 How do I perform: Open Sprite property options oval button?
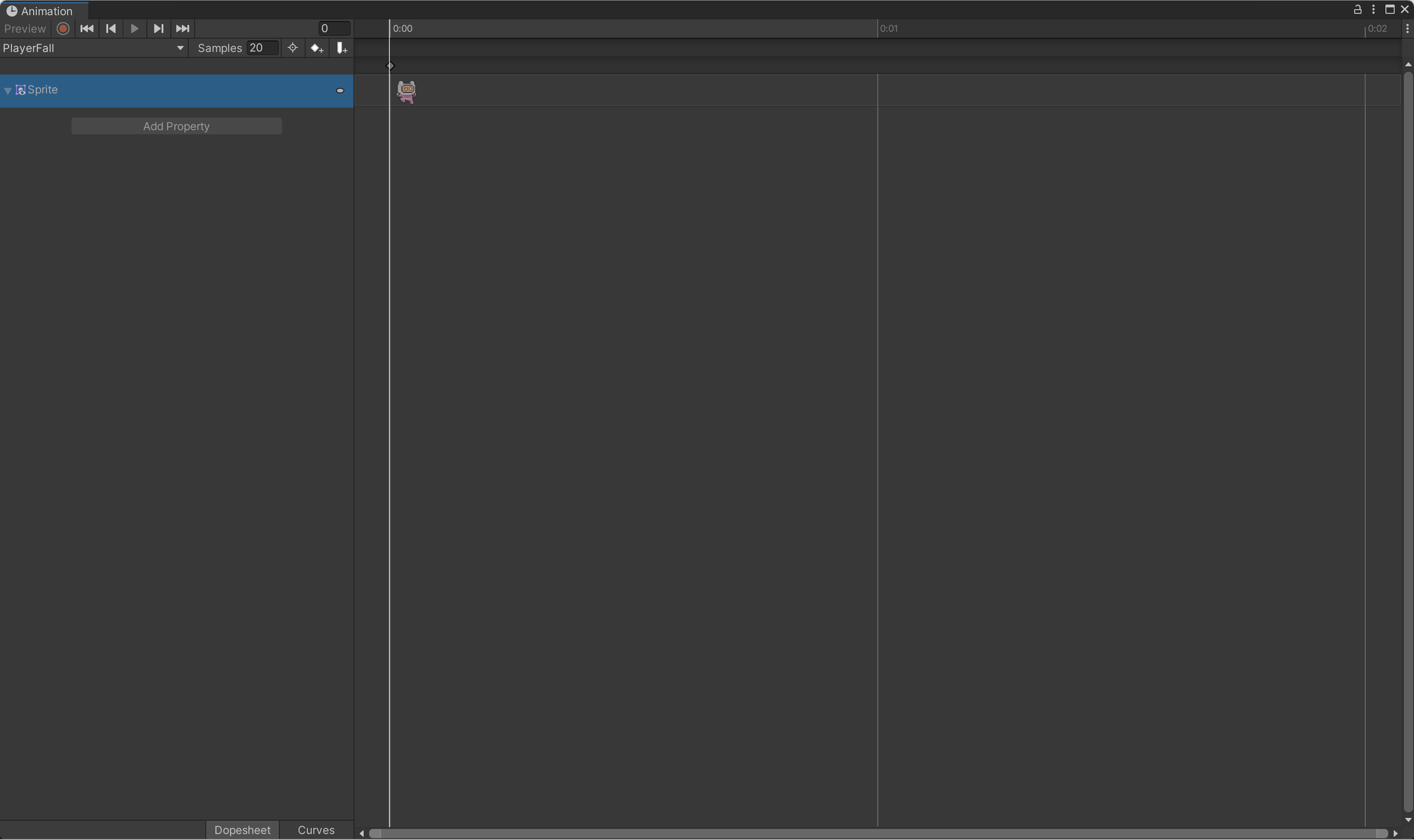click(340, 90)
